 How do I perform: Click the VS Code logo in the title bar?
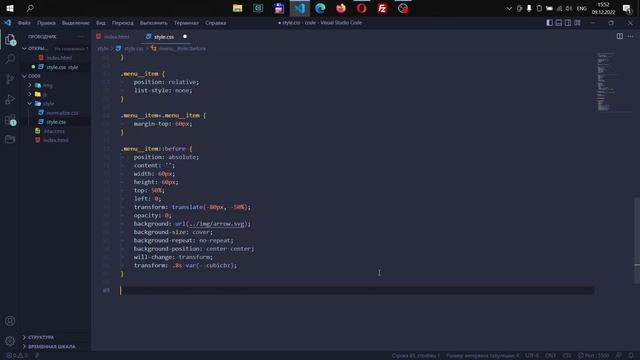point(7,23)
